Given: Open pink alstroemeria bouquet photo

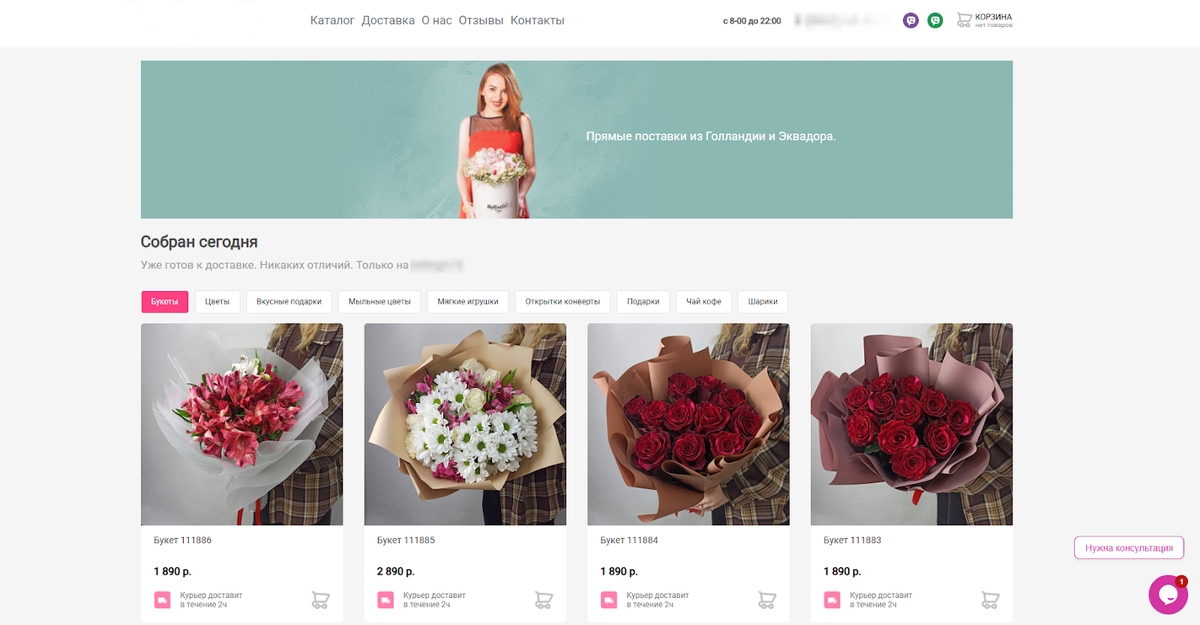Looking at the screenshot, I should (x=242, y=424).
